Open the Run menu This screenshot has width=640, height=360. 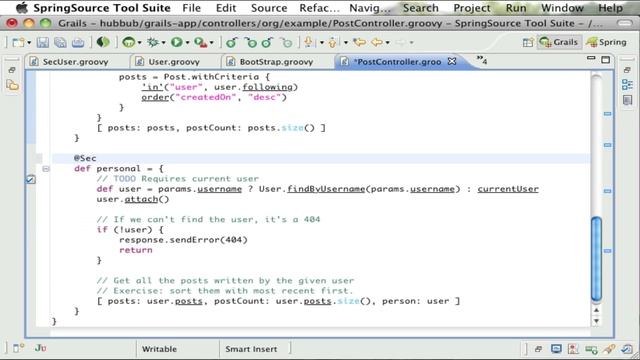point(516,8)
